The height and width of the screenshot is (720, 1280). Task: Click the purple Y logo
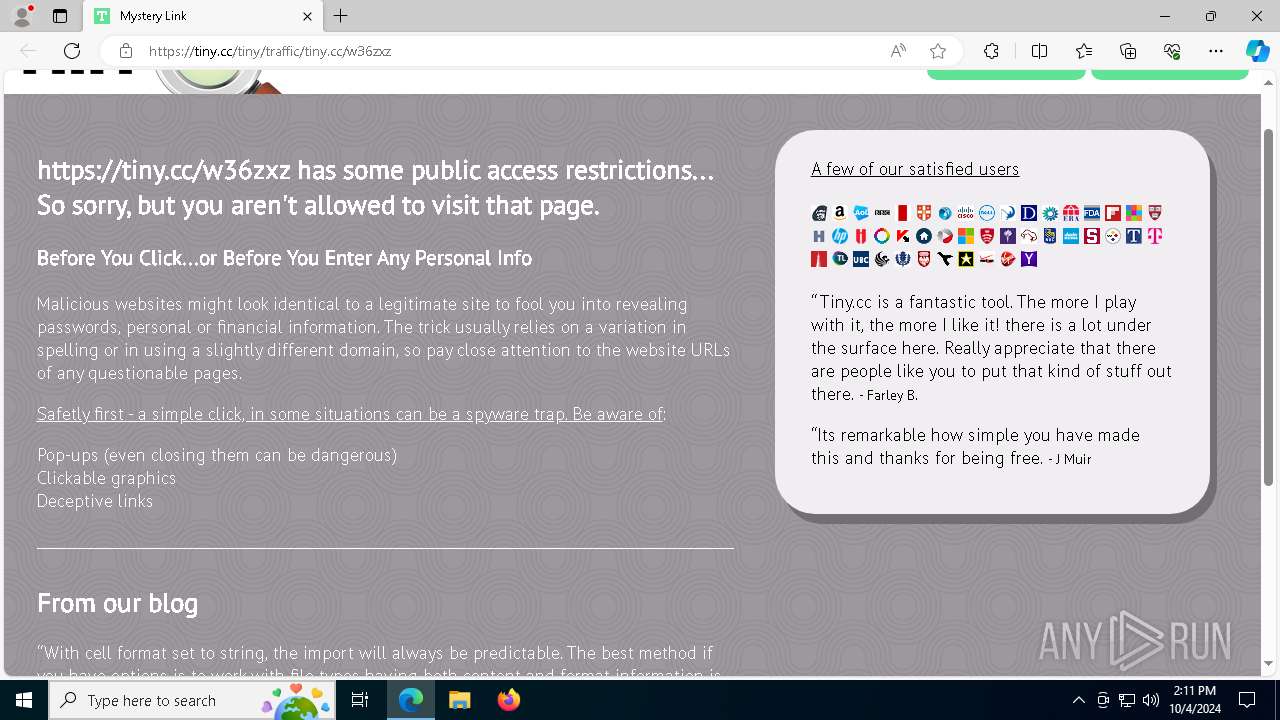tap(1029, 259)
